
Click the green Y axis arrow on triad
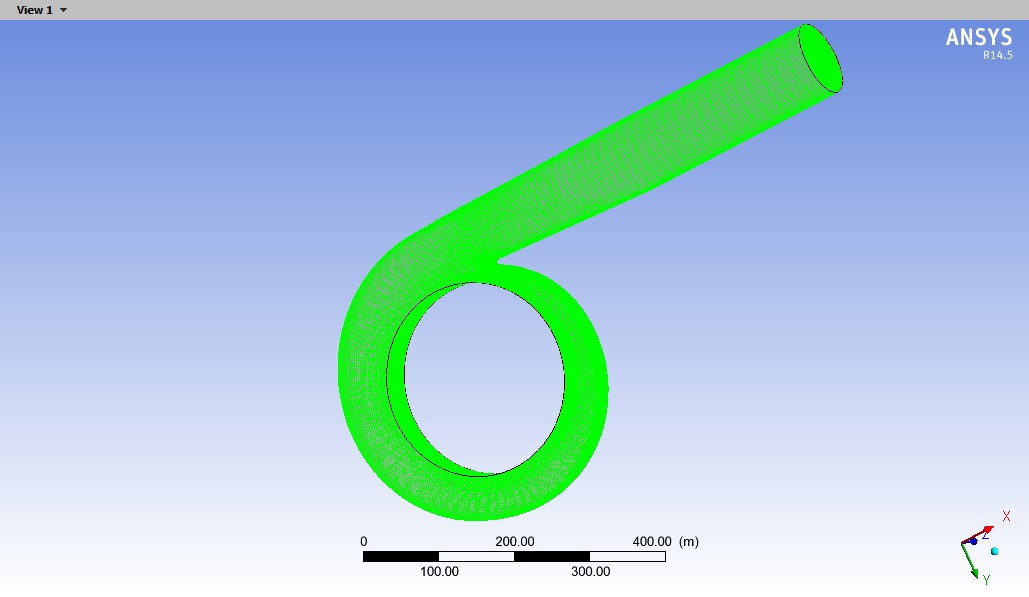pos(975,570)
